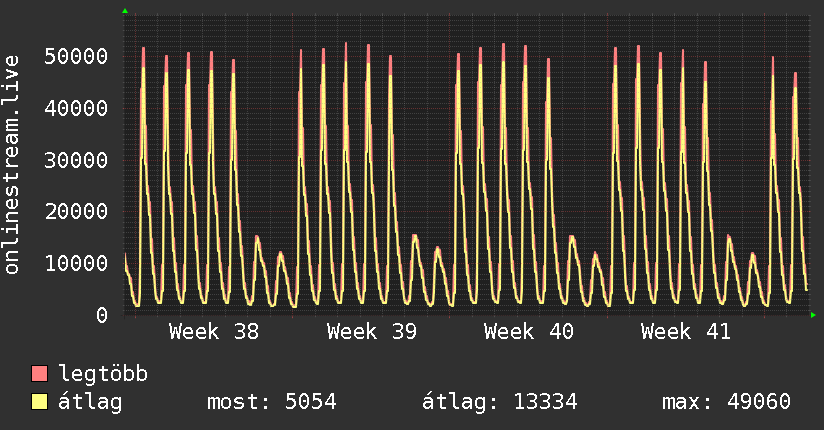Click the 50000 y-axis value
The image size is (824, 430).
(x=76, y=56)
